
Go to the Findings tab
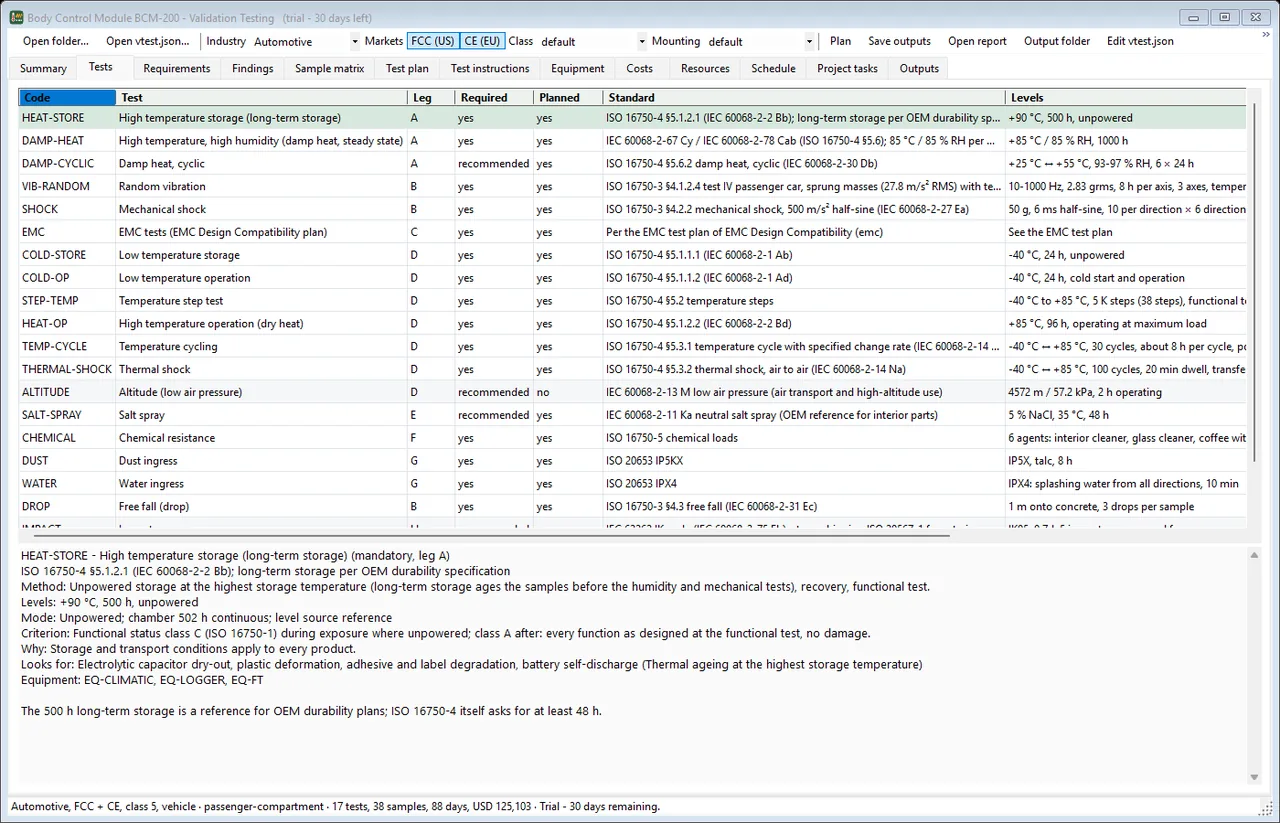click(x=253, y=69)
